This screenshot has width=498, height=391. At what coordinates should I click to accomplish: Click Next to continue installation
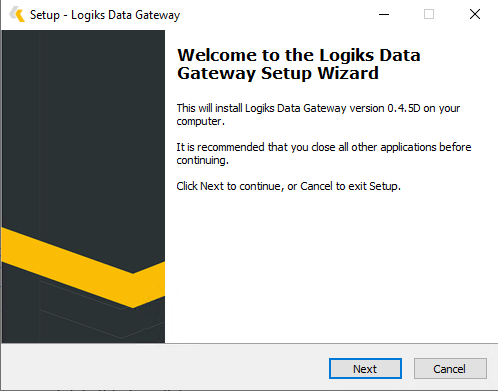[x=365, y=369]
